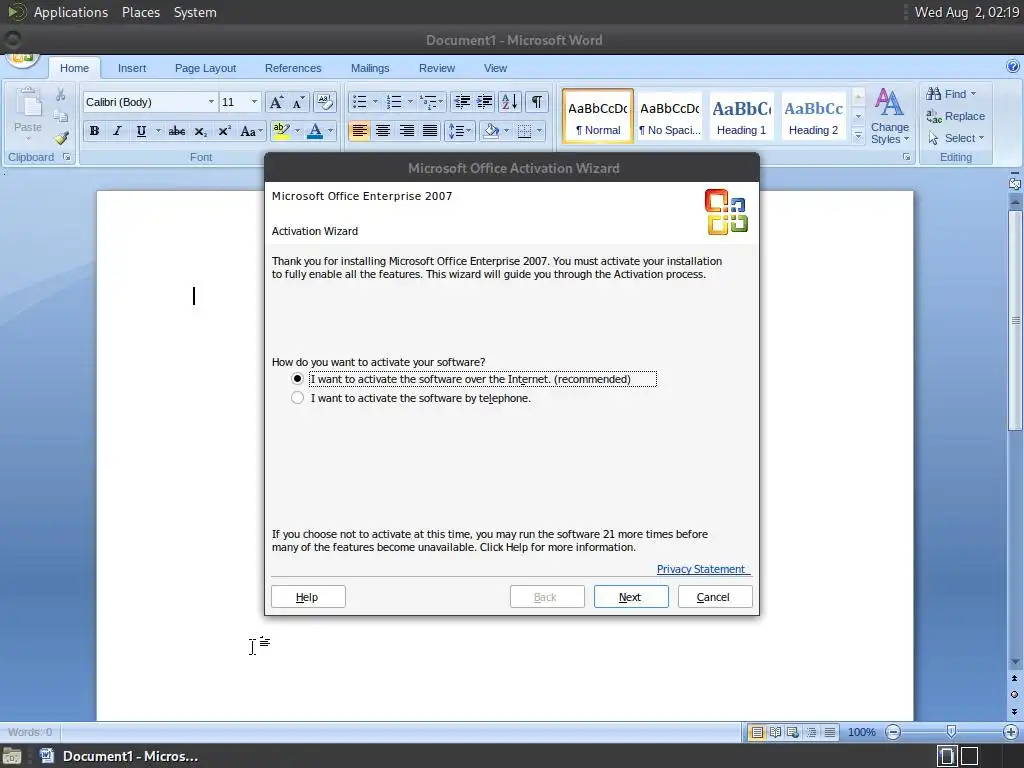Align text left
The width and height of the screenshot is (1024, 768).
pyautogui.click(x=359, y=131)
